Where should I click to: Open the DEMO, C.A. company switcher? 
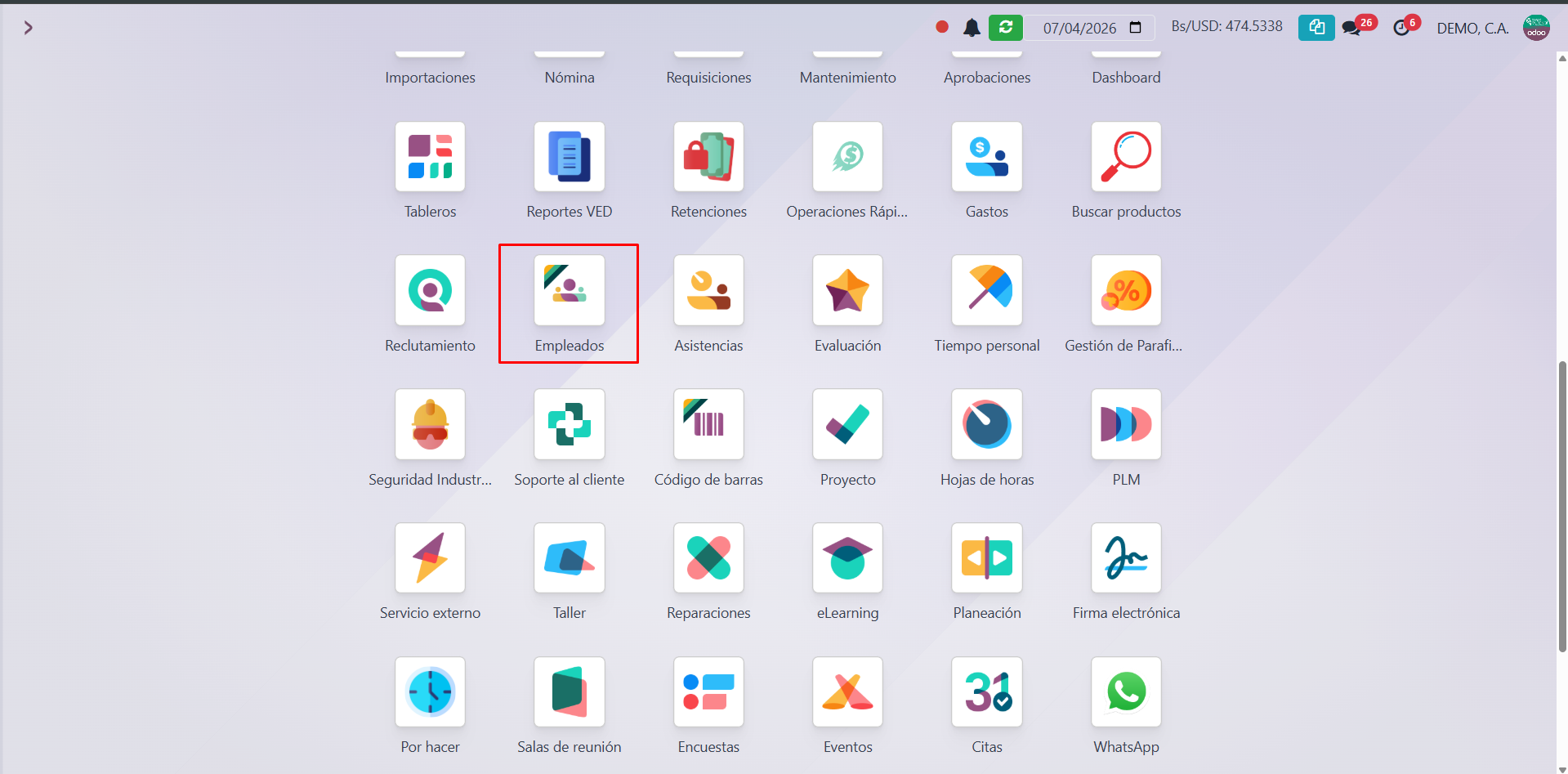(x=1472, y=29)
